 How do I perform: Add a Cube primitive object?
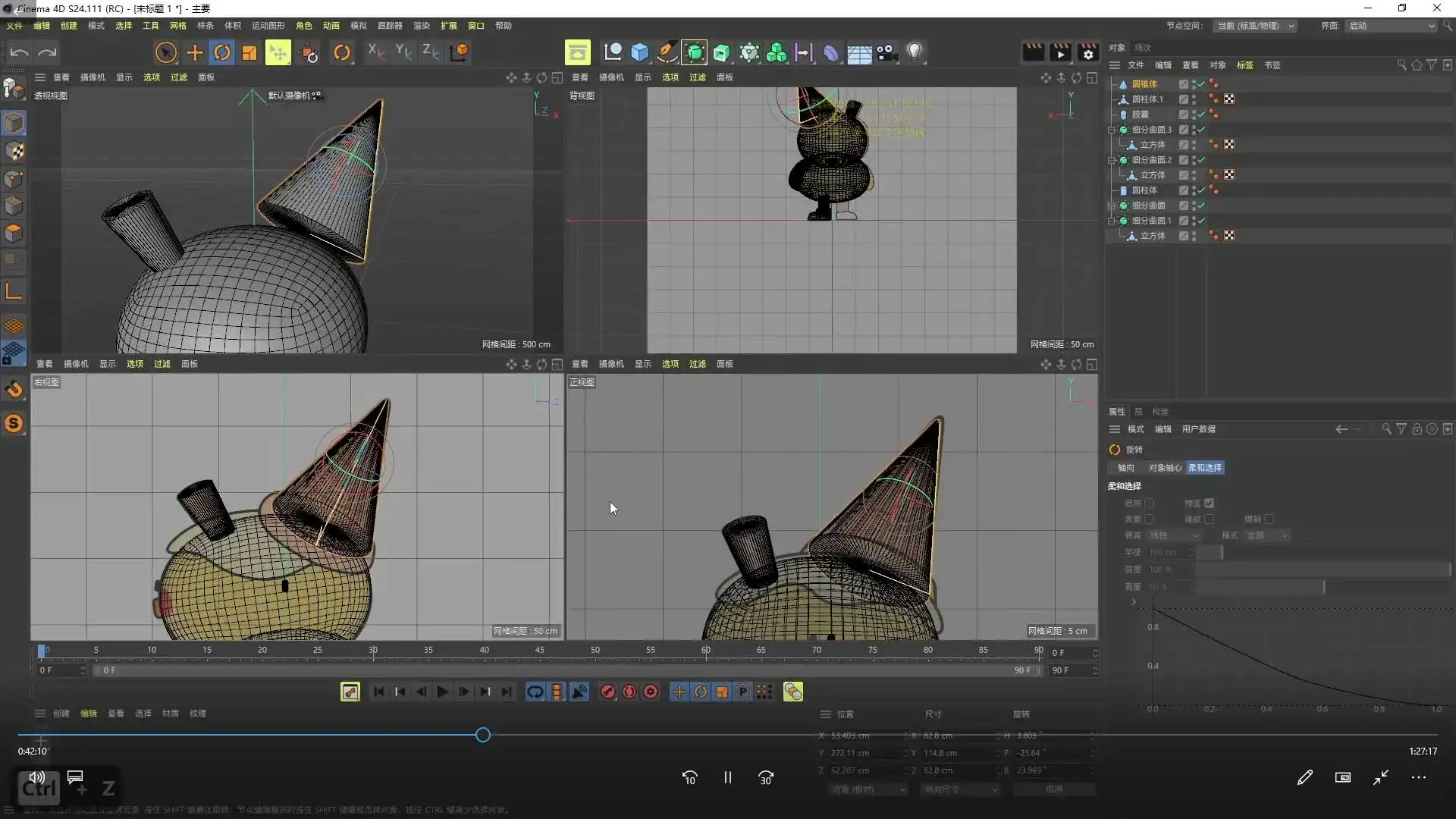tap(640, 52)
